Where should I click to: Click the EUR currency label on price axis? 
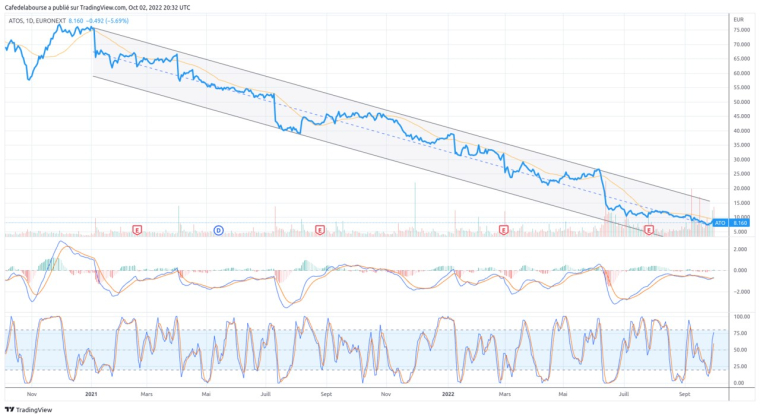click(738, 19)
